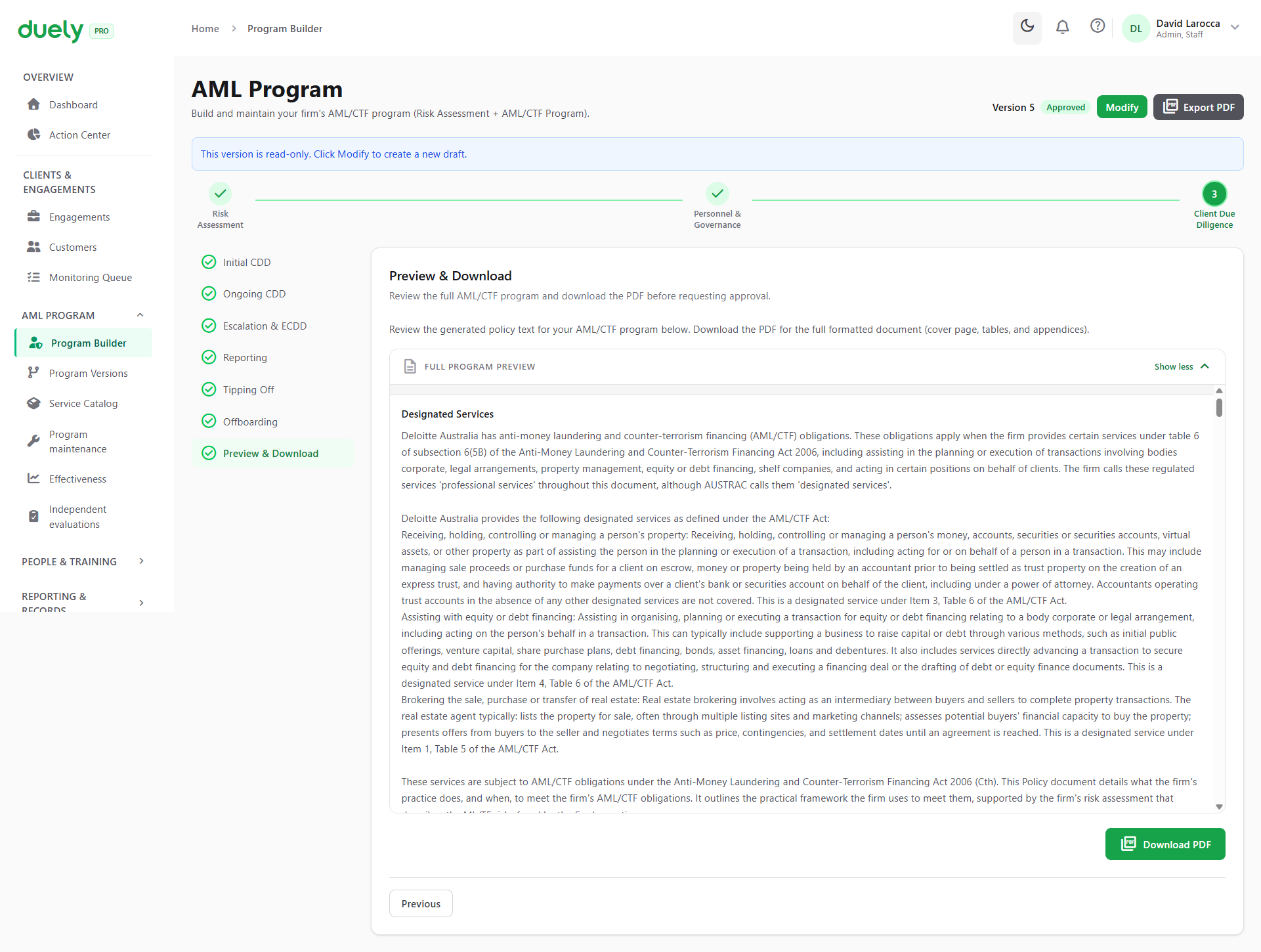Collapse the AML PROGRAM sidebar section

tap(140, 315)
